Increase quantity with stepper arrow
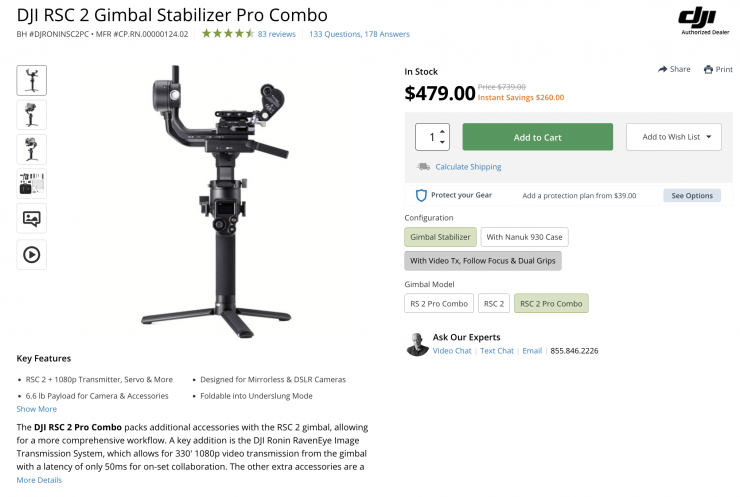The image size is (740, 497). coord(443,131)
